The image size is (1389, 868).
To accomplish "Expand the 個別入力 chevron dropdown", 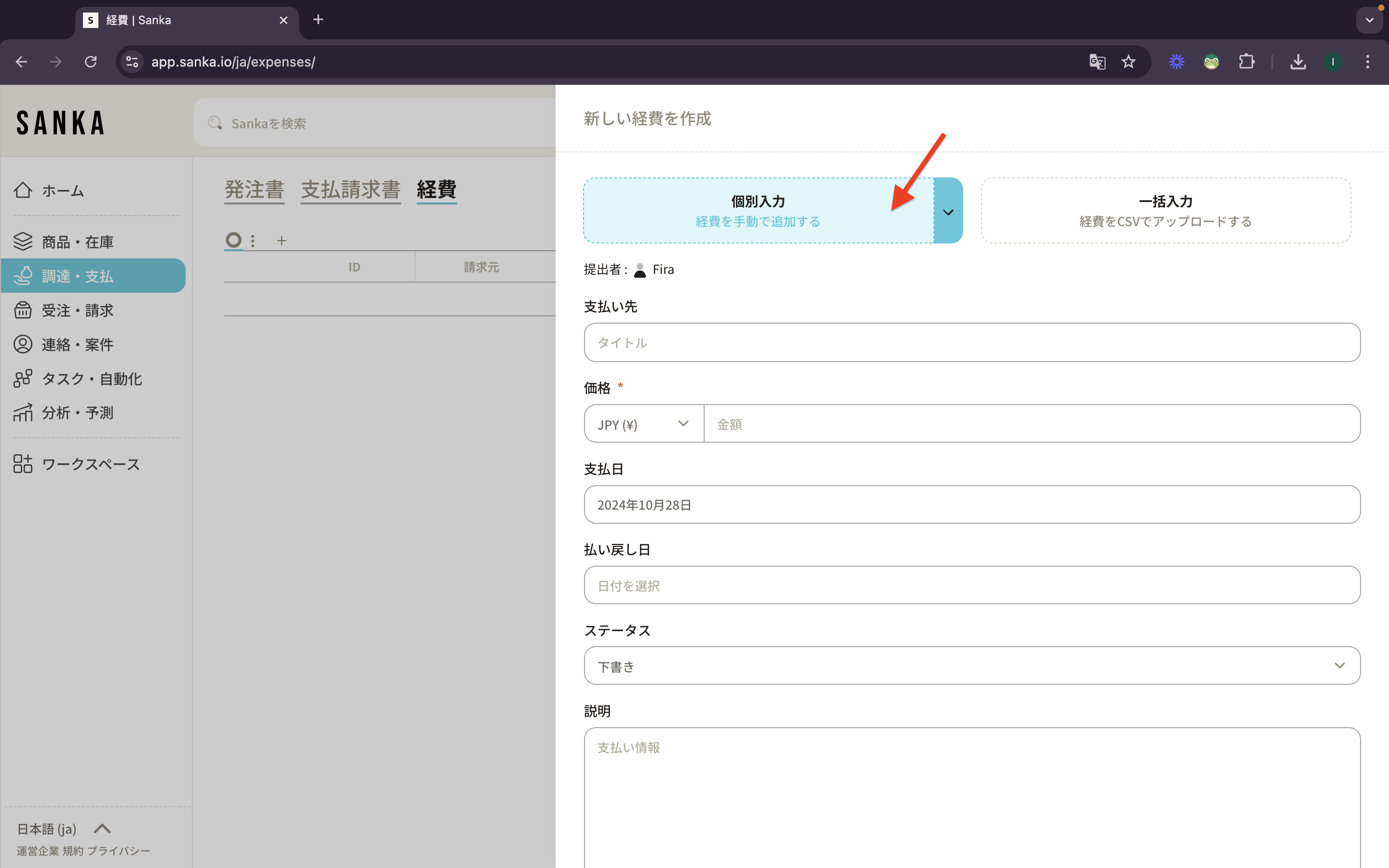I will click(x=948, y=212).
